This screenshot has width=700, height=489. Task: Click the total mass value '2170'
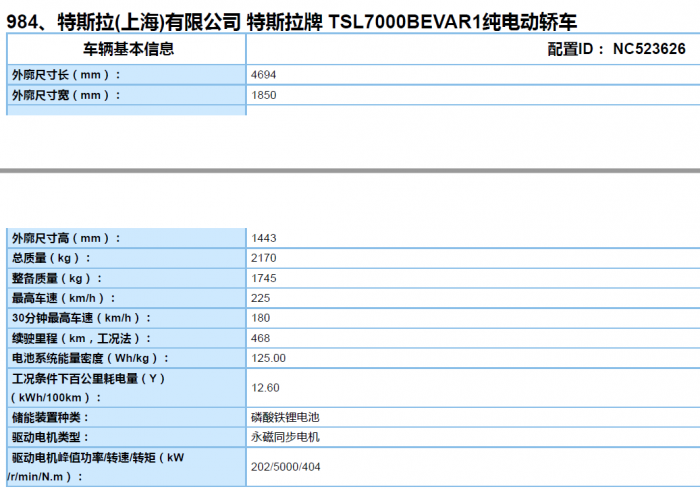point(264,258)
